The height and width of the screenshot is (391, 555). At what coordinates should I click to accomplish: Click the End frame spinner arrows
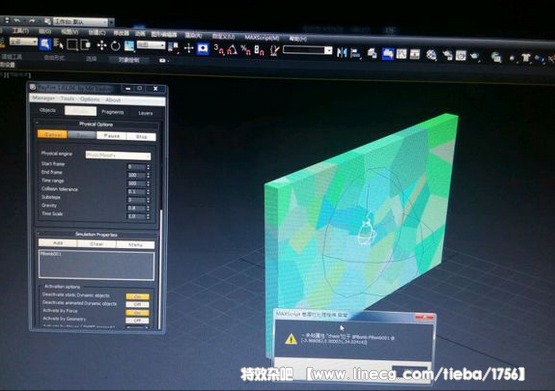148,175
